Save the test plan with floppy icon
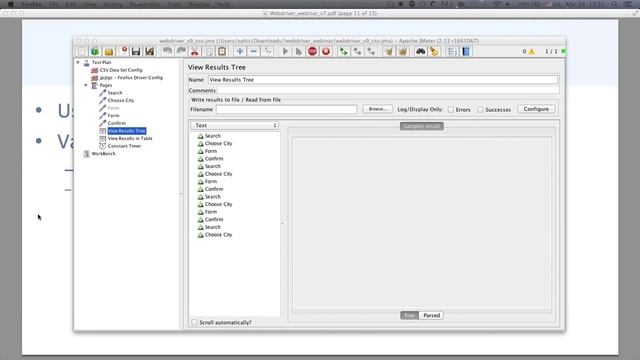 point(136,51)
